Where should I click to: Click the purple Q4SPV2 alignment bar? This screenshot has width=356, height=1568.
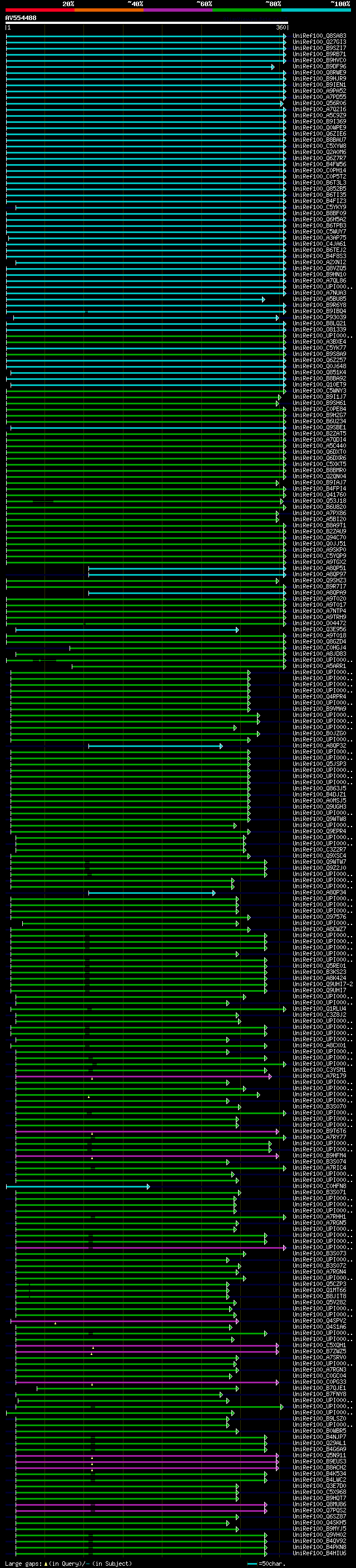click(x=125, y=1321)
